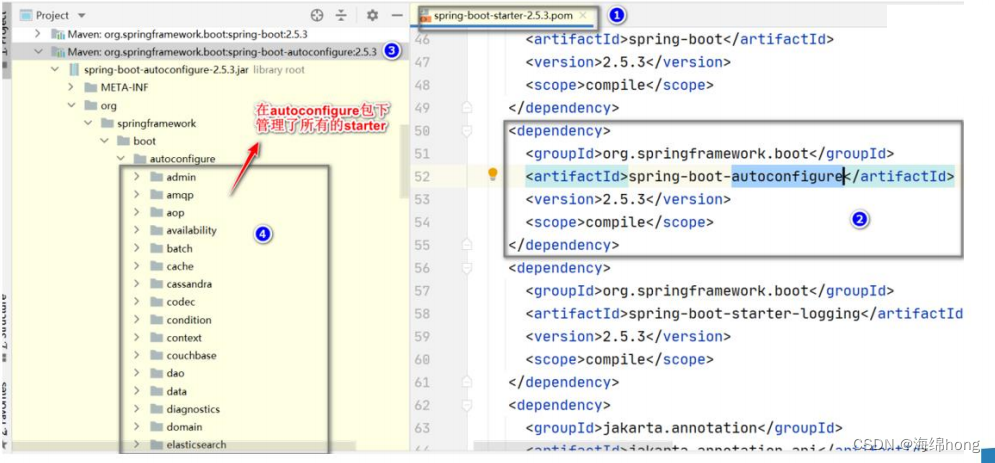Collapse Maven spring-boot-autoconfigure:2.5.3 node
This screenshot has height=463, width=995.
pos(37,51)
